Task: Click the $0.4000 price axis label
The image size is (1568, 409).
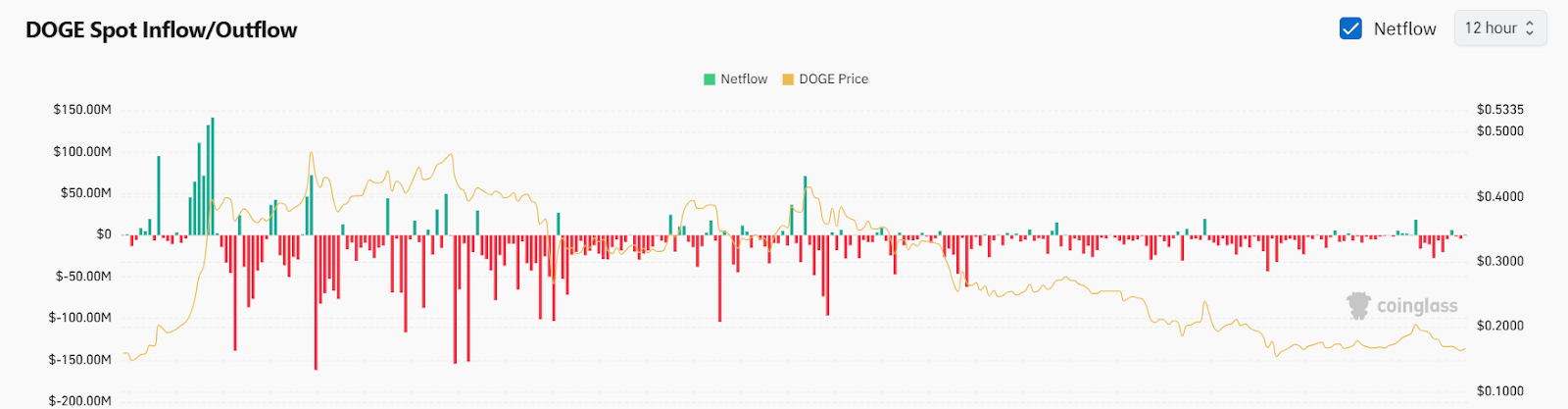Action: coord(1500,196)
